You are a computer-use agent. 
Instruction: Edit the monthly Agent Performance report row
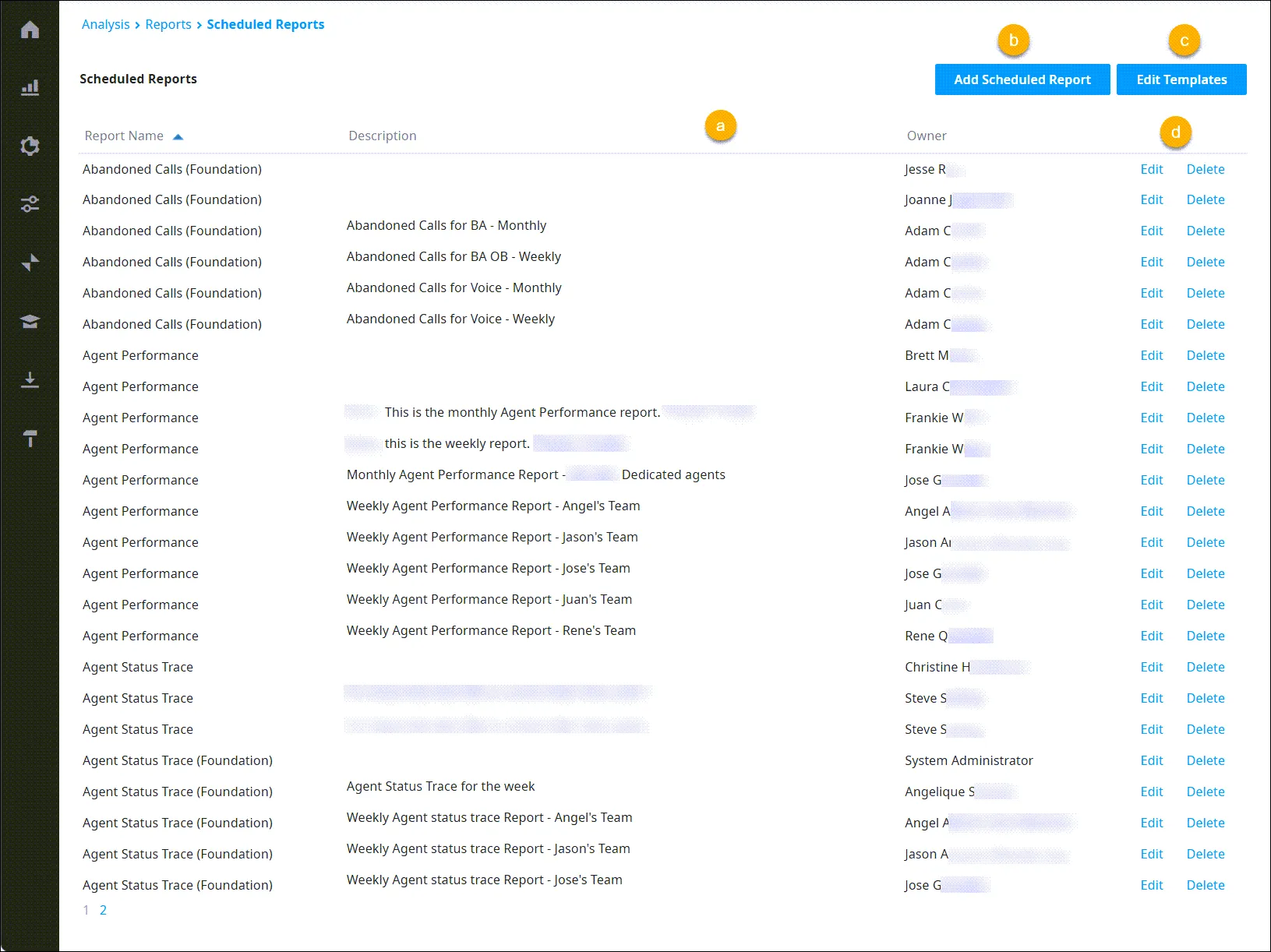pos(1151,418)
